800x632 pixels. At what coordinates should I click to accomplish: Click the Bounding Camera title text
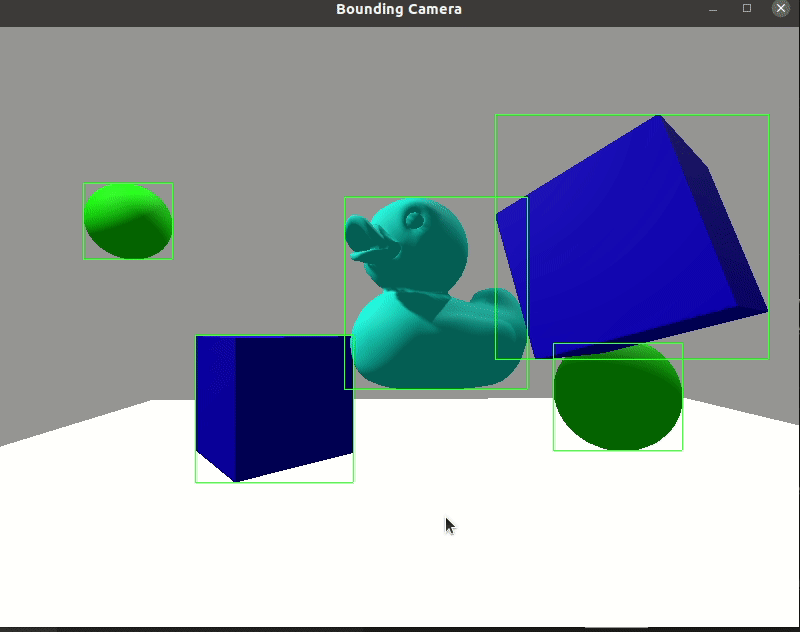(x=399, y=9)
